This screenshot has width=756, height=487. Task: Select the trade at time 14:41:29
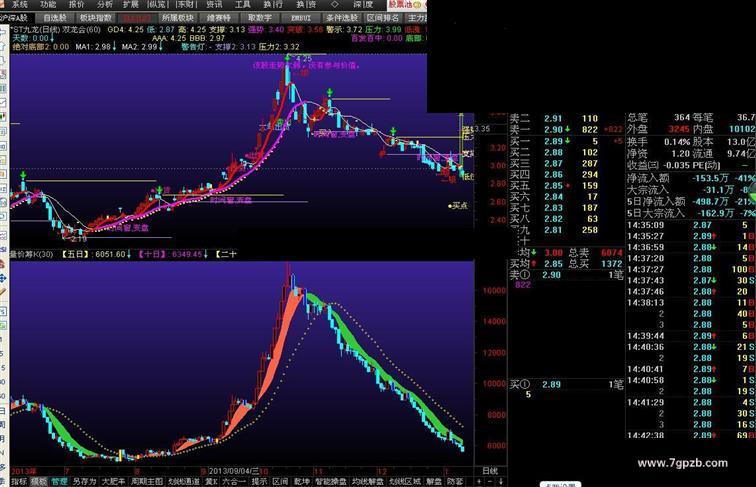point(691,402)
